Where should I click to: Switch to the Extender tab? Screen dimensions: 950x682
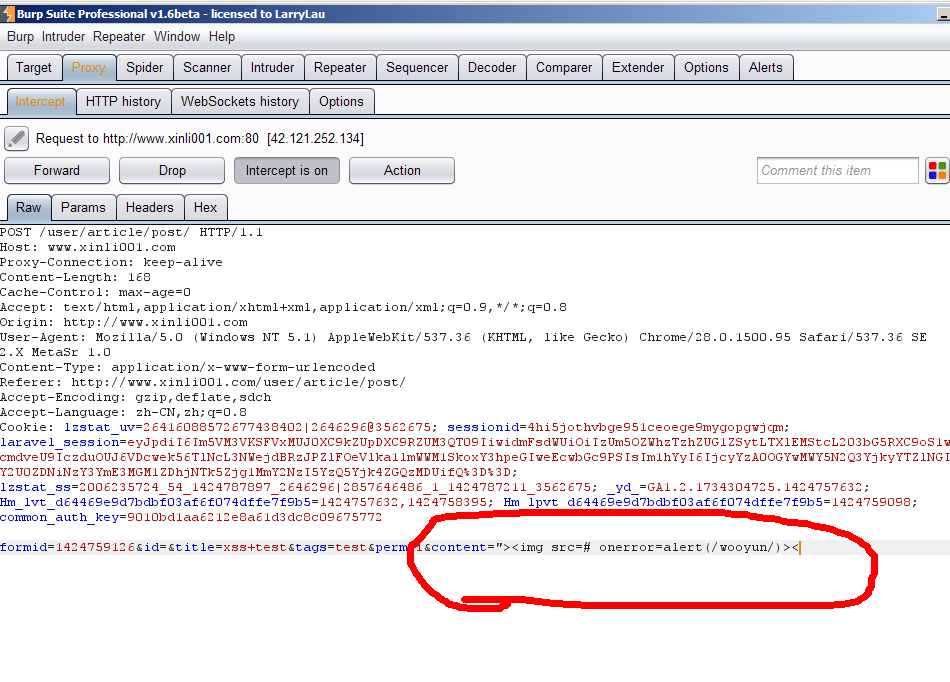click(638, 67)
